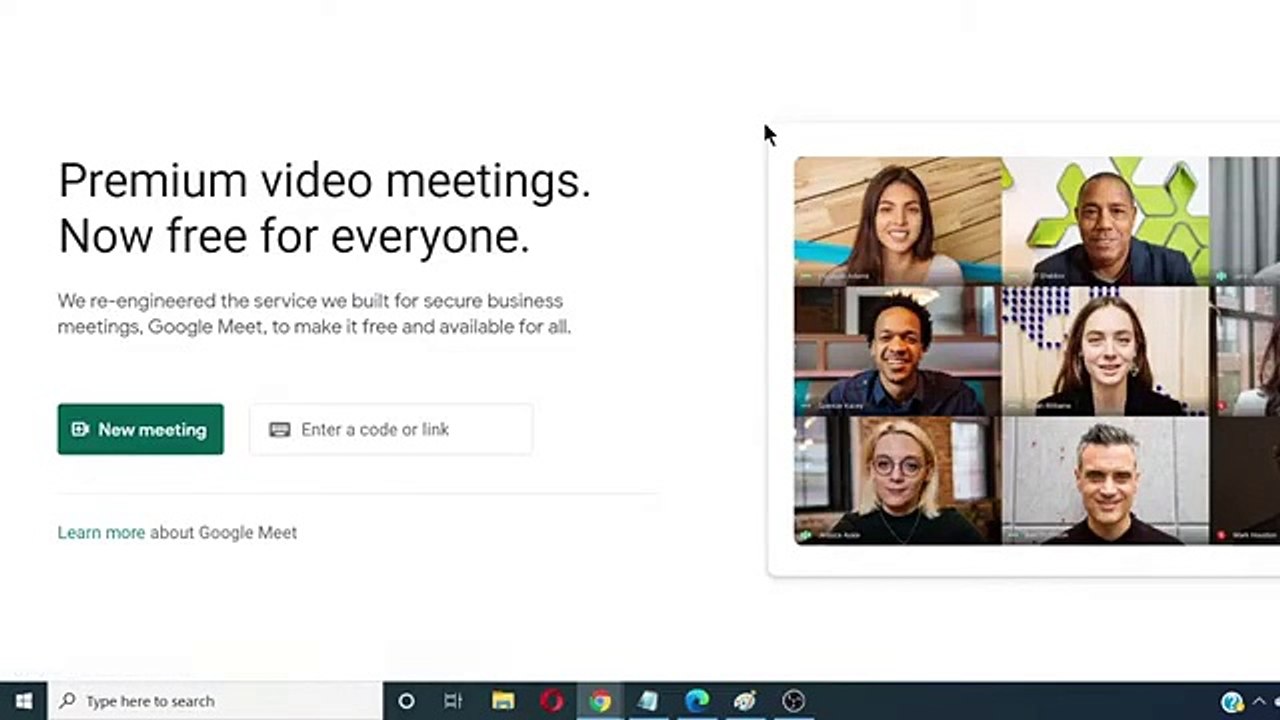
Task: Focus the 'Enter a code or link' field
Action: pos(391,429)
